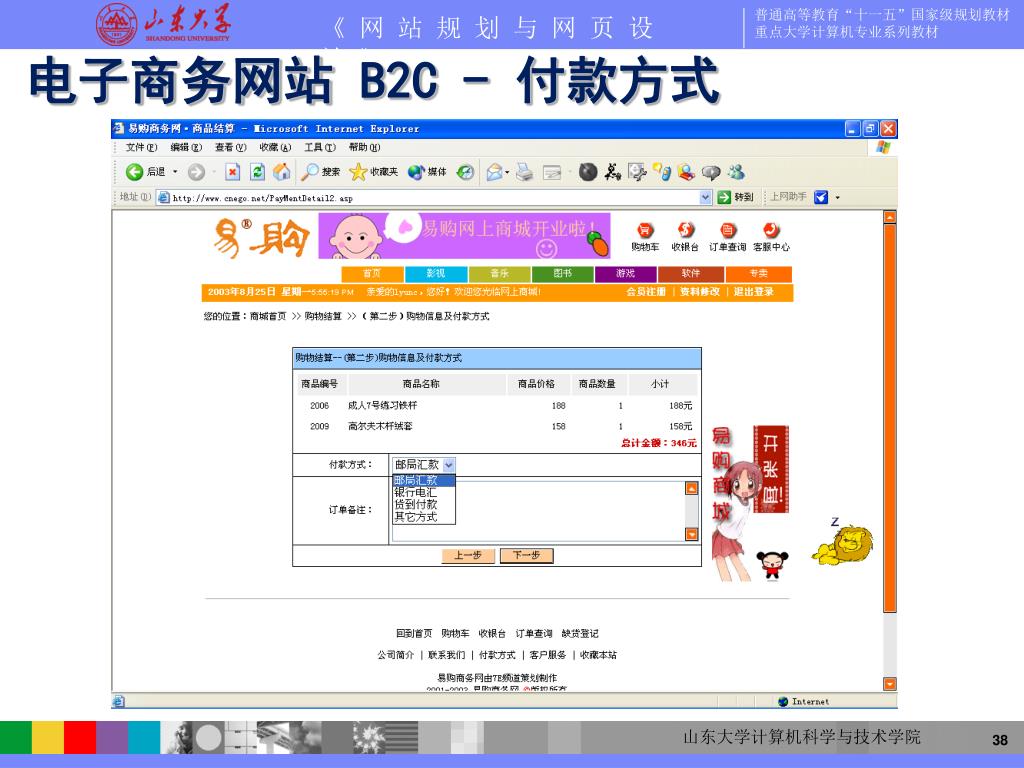Click the IE Back (后退) arrow button
1024x768 pixels.
[135, 172]
